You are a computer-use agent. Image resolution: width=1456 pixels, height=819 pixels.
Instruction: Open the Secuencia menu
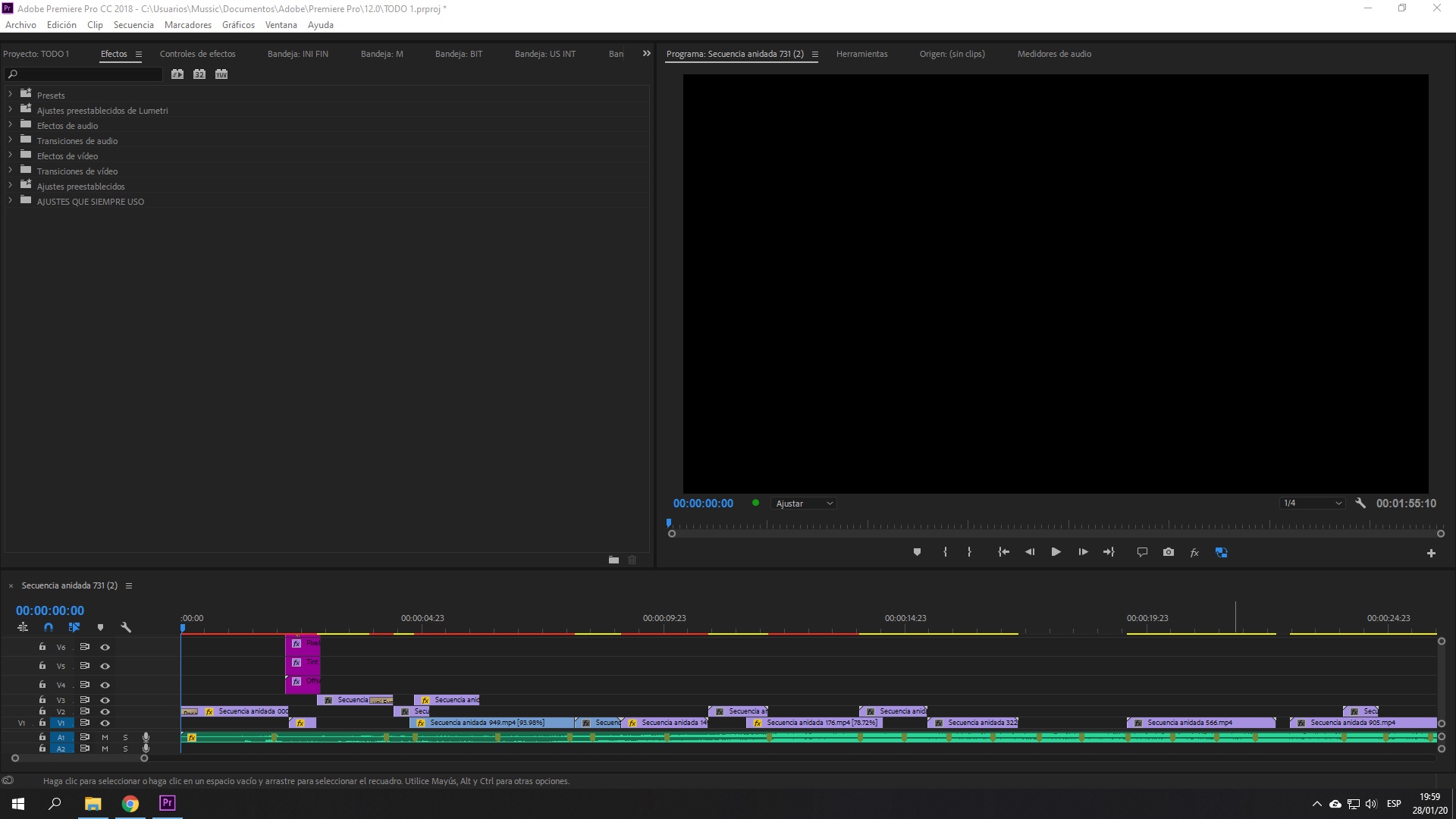(x=133, y=24)
